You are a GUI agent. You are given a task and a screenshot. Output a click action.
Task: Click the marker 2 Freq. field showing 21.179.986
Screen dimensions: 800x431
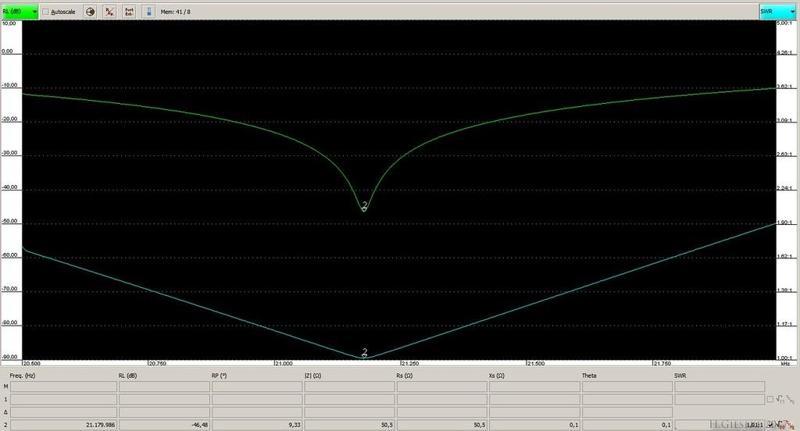(64, 424)
